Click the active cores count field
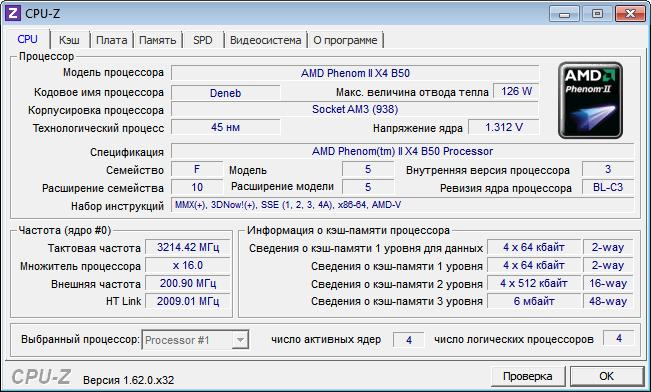Viewport: 651px width, 392px height. click(409, 340)
